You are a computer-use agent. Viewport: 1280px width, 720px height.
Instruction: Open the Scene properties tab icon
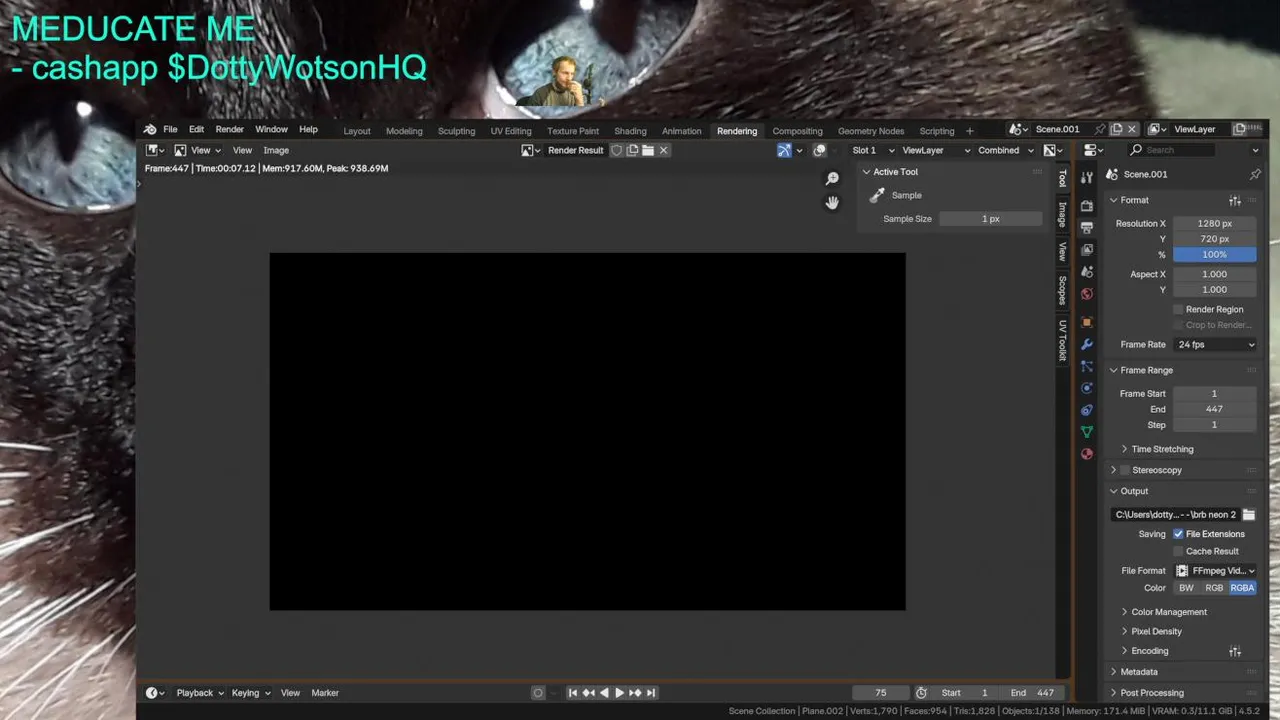click(x=1087, y=271)
